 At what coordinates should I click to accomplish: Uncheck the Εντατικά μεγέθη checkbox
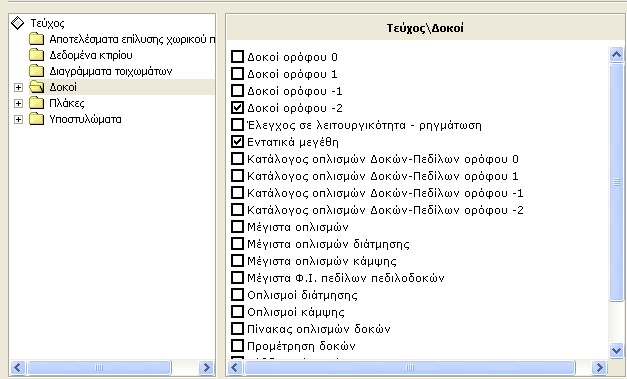click(x=238, y=142)
